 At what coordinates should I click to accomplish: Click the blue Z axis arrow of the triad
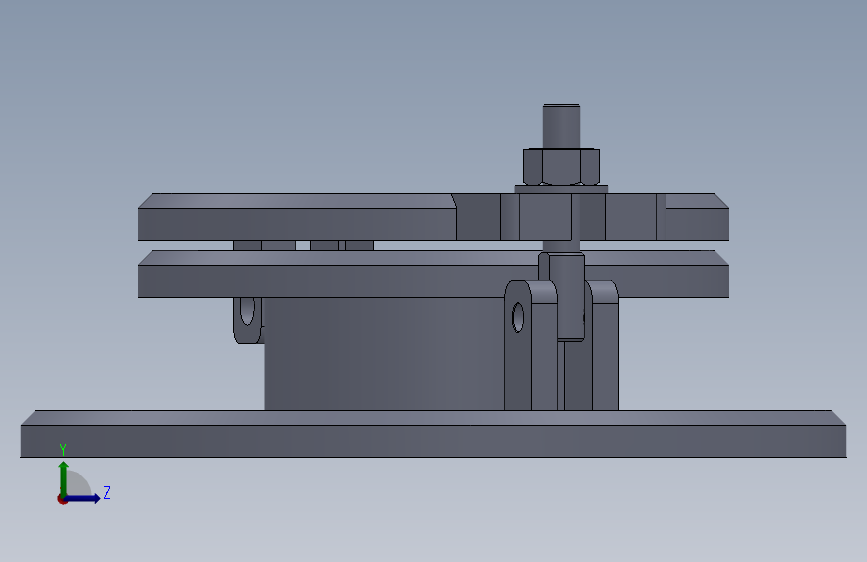(83, 498)
